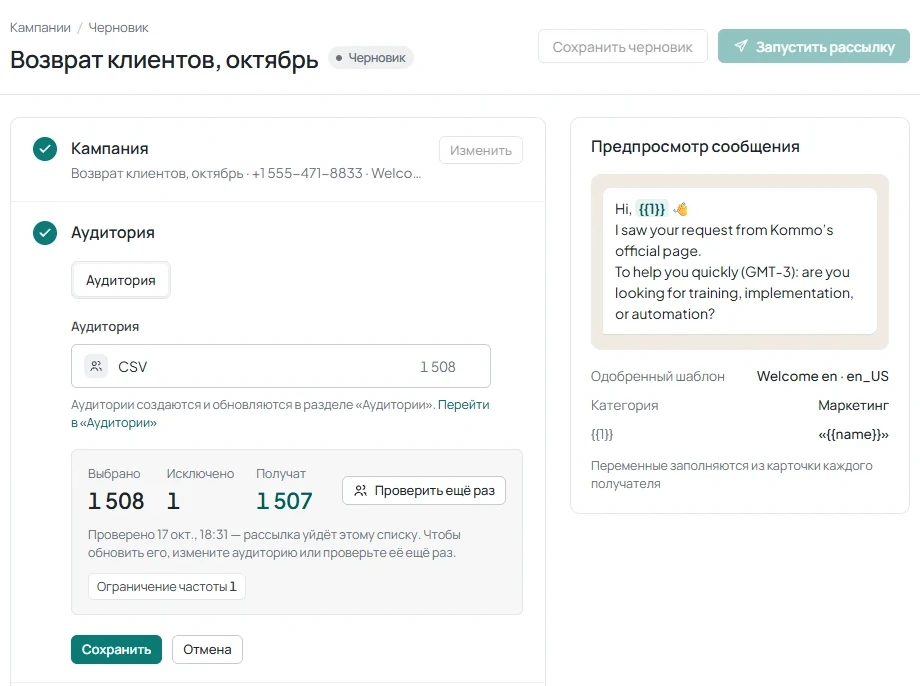Click people icon on Проверить ещё раз
Screen dimensions: 920x686
pos(360,491)
